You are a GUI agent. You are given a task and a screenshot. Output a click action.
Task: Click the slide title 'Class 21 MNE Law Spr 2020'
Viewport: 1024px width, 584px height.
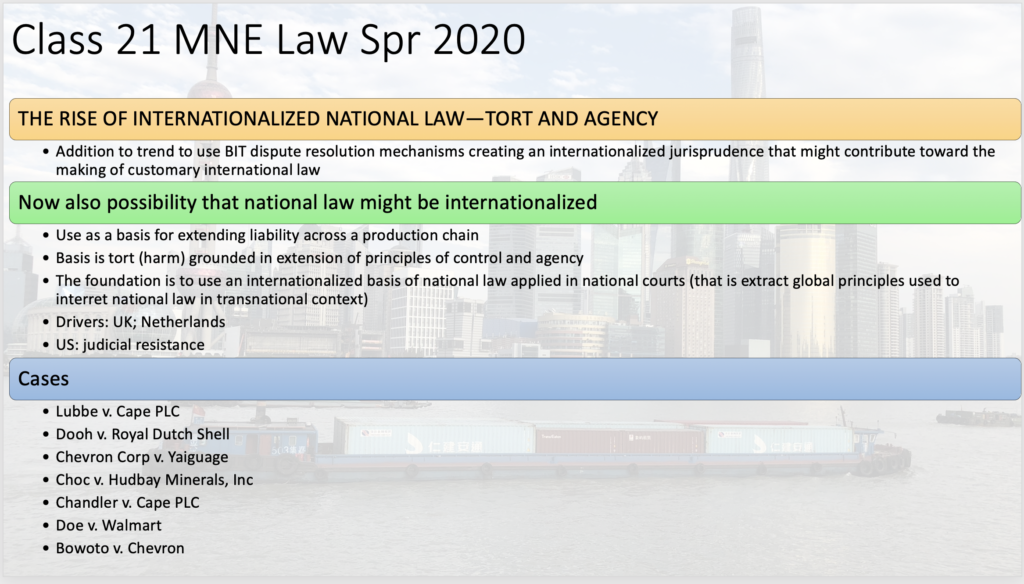[x=268, y=40]
